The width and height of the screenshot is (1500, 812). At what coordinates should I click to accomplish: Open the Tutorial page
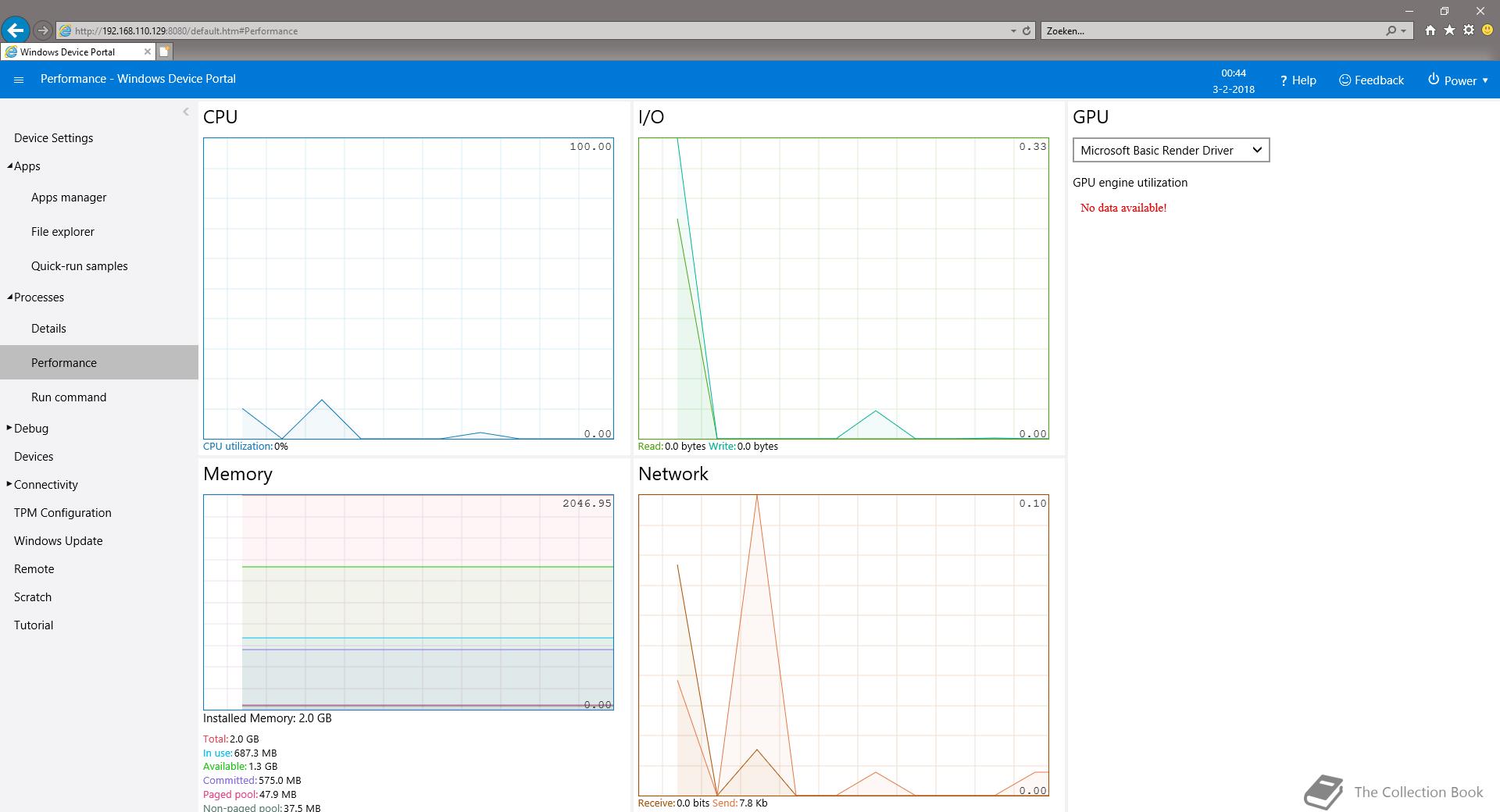(x=34, y=625)
